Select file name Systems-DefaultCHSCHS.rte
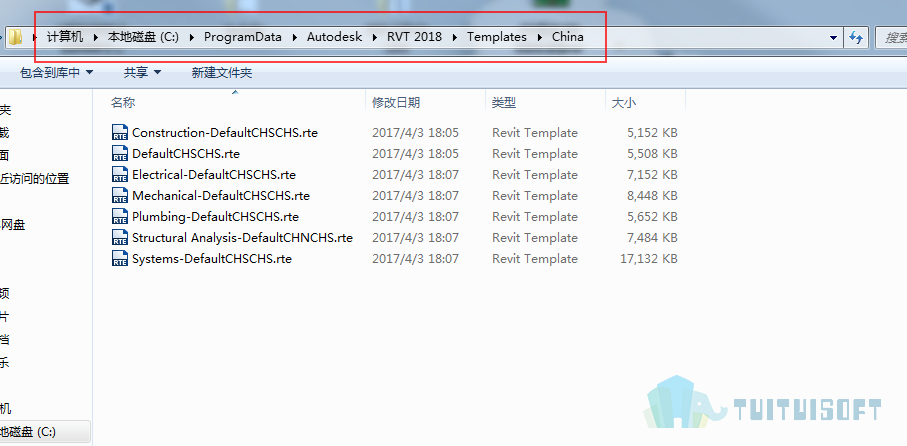Image resolution: width=907 pixels, height=446 pixels. (212, 259)
